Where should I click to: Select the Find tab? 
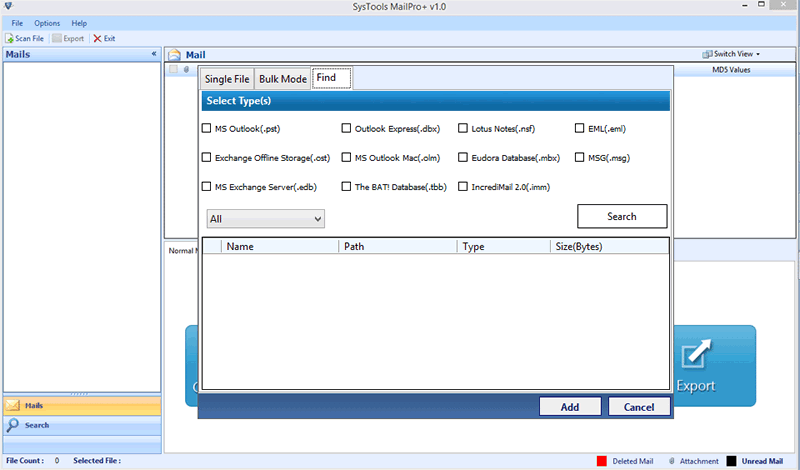coord(332,78)
